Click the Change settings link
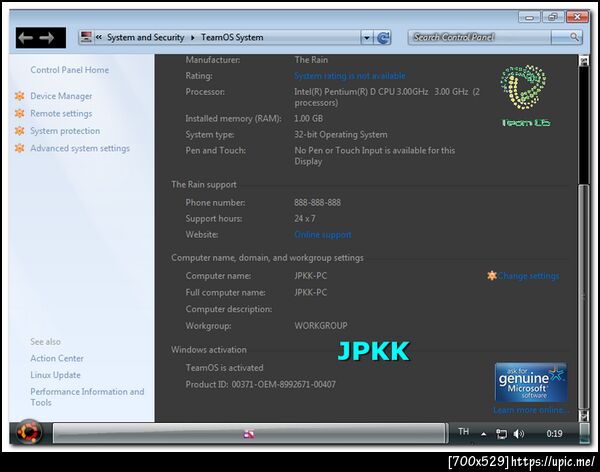600x472 pixels. (x=528, y=276)
